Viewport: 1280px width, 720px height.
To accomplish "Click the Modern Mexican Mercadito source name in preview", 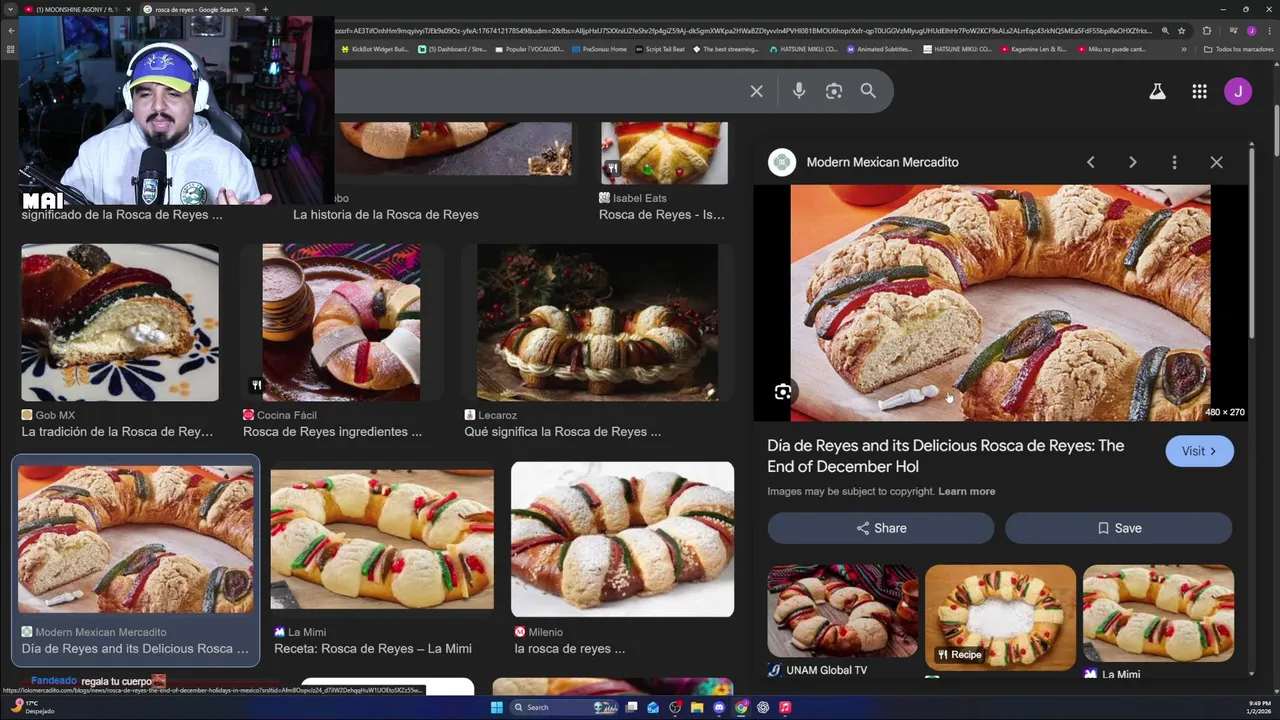I will coord(882,162).
